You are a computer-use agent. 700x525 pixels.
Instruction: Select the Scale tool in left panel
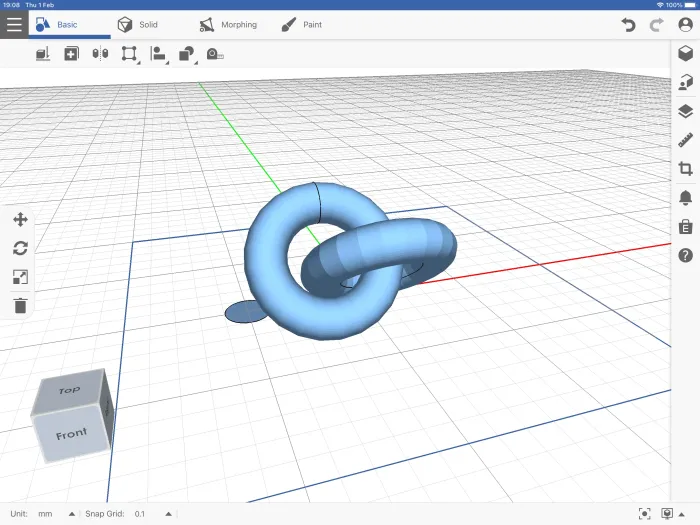point(20,277)
